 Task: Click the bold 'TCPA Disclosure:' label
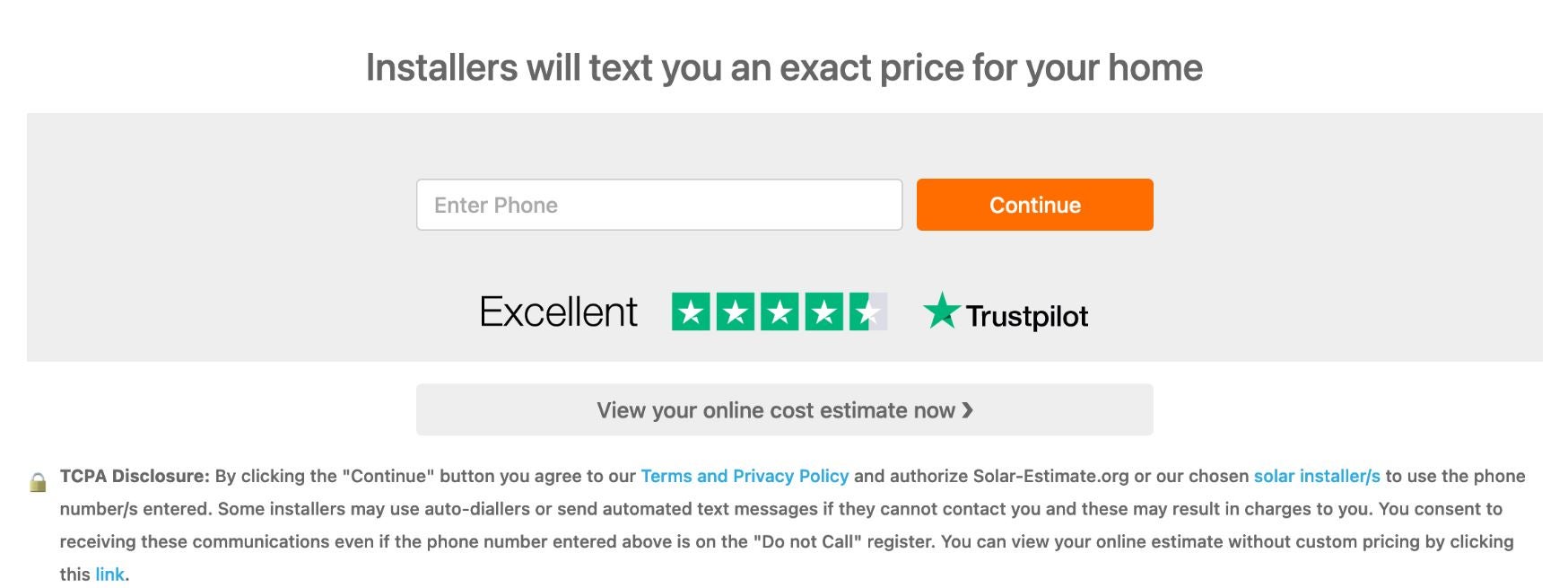[135, 476]
